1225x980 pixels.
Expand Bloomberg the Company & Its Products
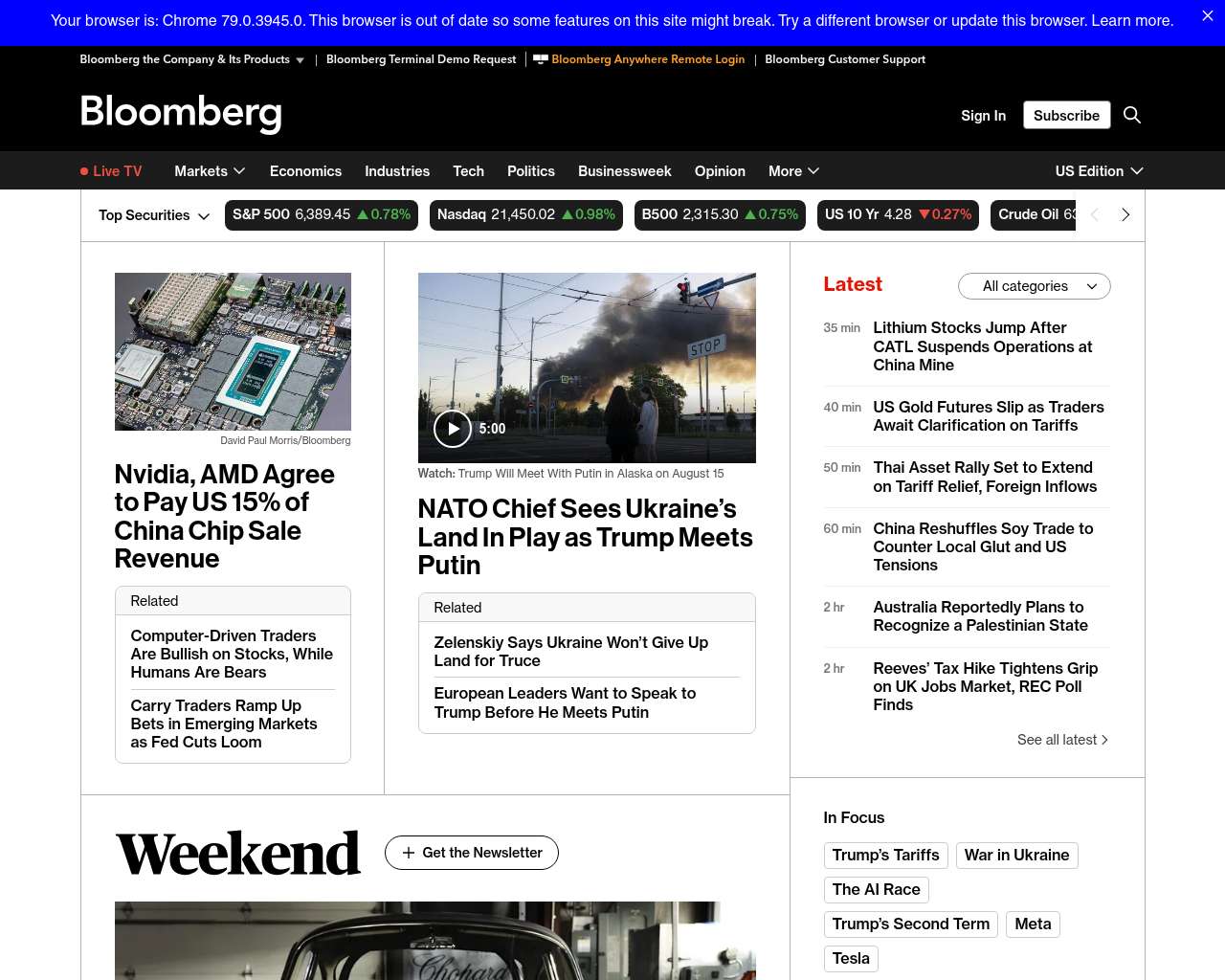click(191, 59)
